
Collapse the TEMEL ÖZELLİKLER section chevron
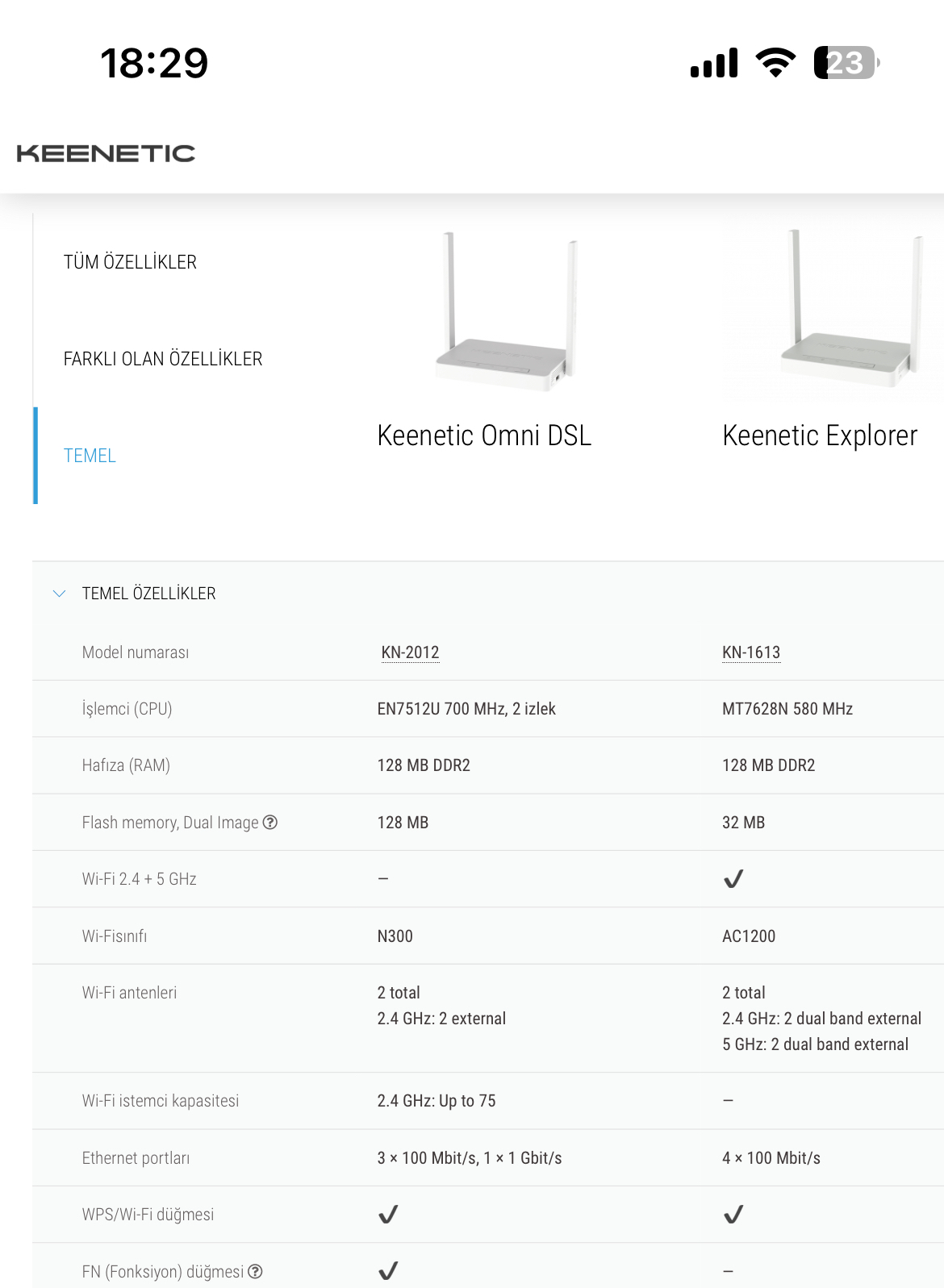(x=59, y=594)
